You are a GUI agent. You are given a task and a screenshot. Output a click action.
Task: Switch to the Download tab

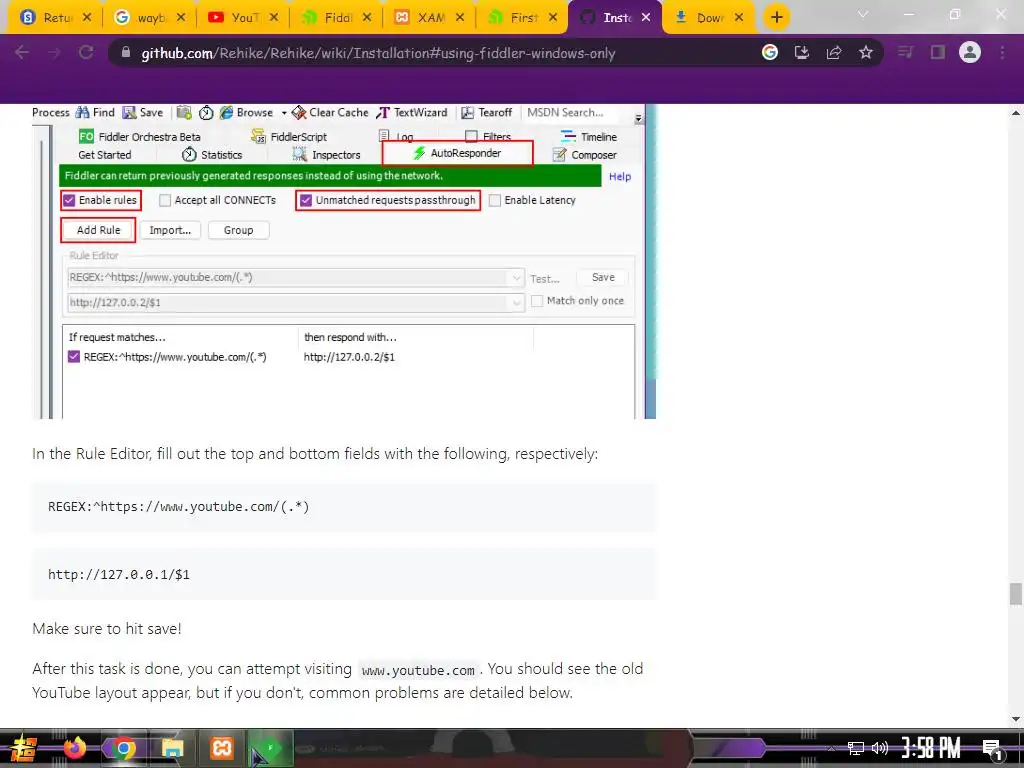pos(710,18)
